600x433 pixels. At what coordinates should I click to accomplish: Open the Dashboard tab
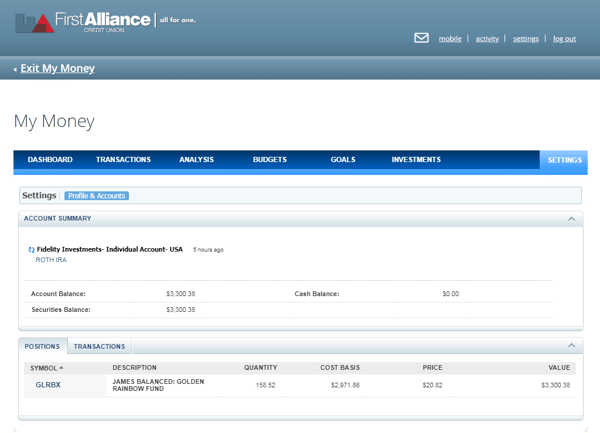(x=50, y=160)
